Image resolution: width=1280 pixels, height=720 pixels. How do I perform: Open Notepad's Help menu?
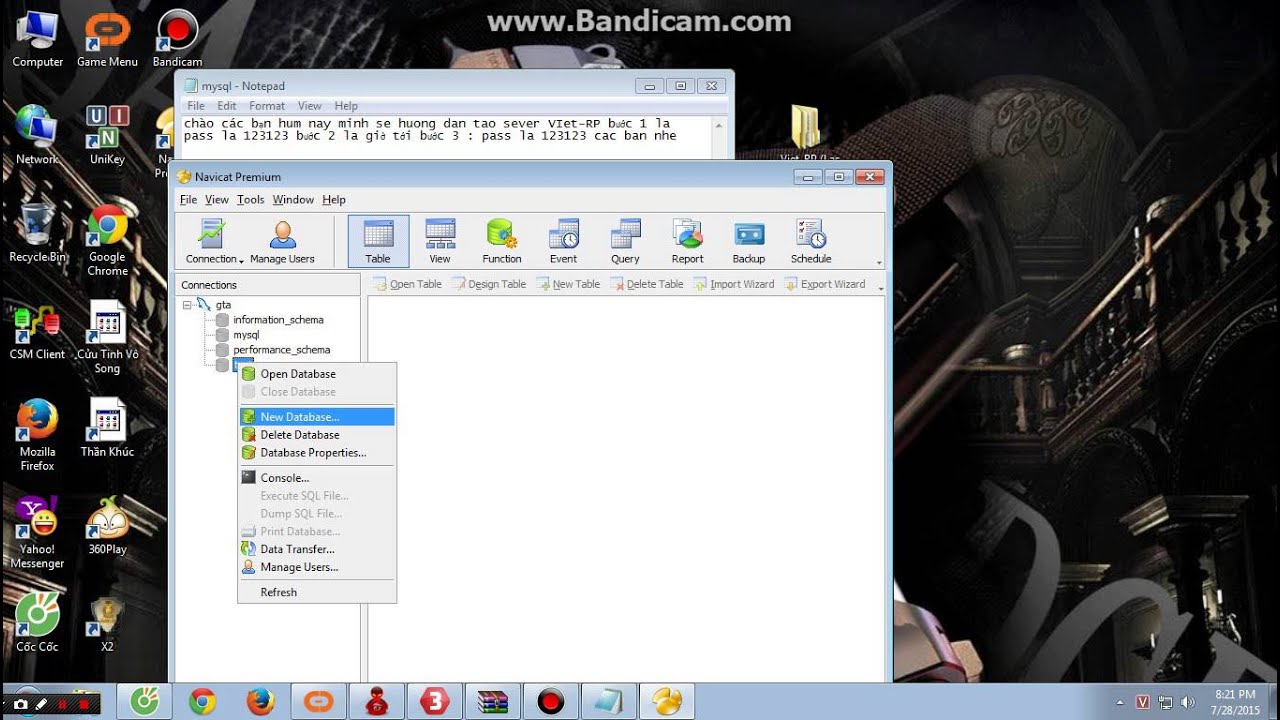pyautogui.click(x=346, y=106)
